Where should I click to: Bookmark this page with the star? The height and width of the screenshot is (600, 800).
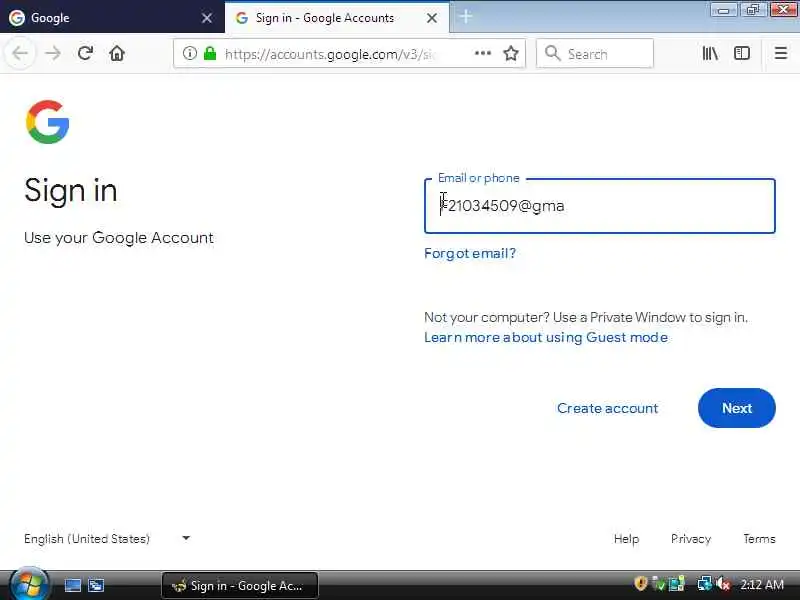511,53
